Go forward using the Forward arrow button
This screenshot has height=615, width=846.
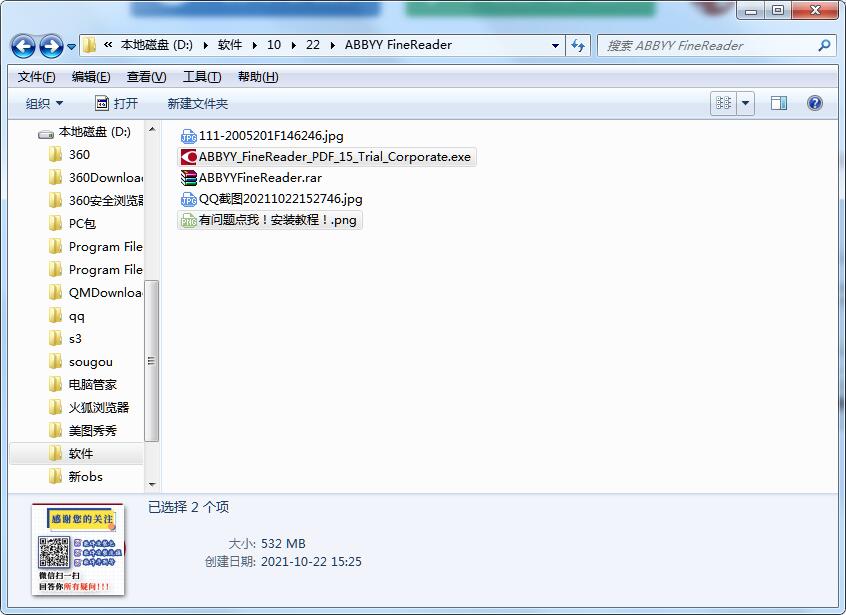click(x=51, y=46)
